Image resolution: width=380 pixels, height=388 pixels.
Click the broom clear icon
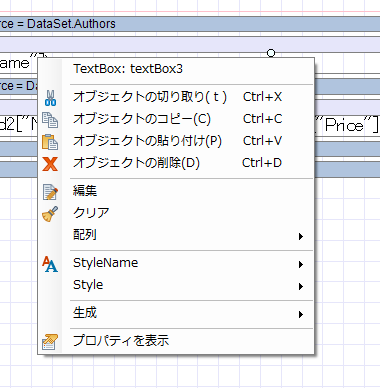pyautogui.click(x=50, y=214)
